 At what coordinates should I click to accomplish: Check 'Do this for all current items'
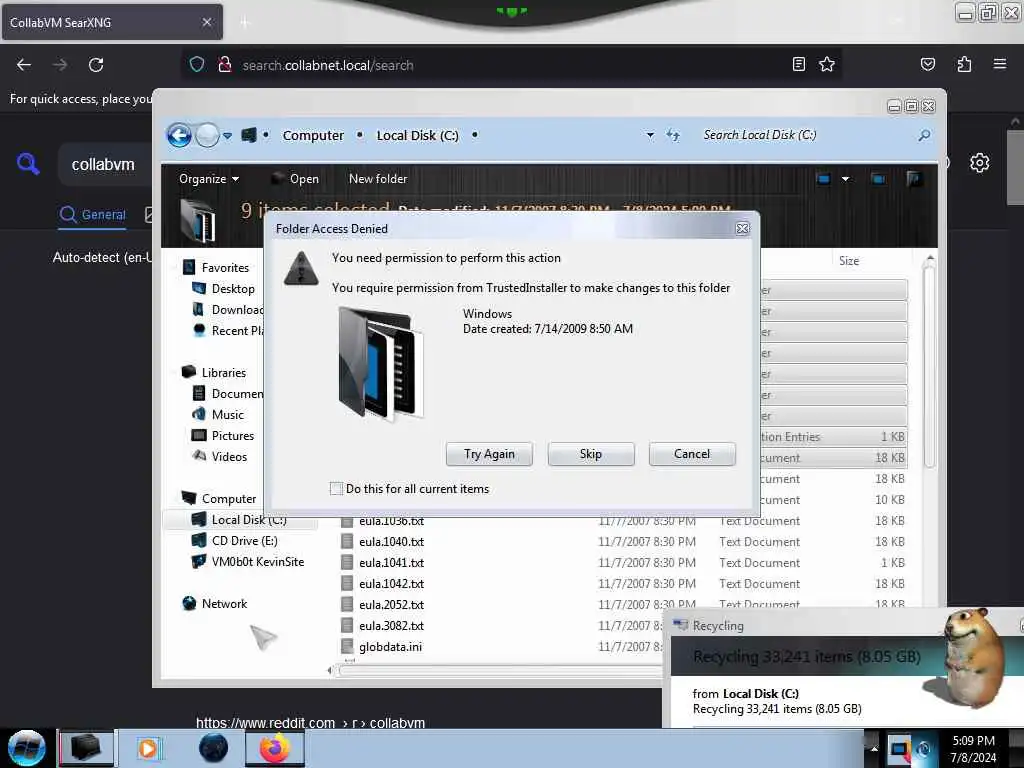[x=336, y=488]
